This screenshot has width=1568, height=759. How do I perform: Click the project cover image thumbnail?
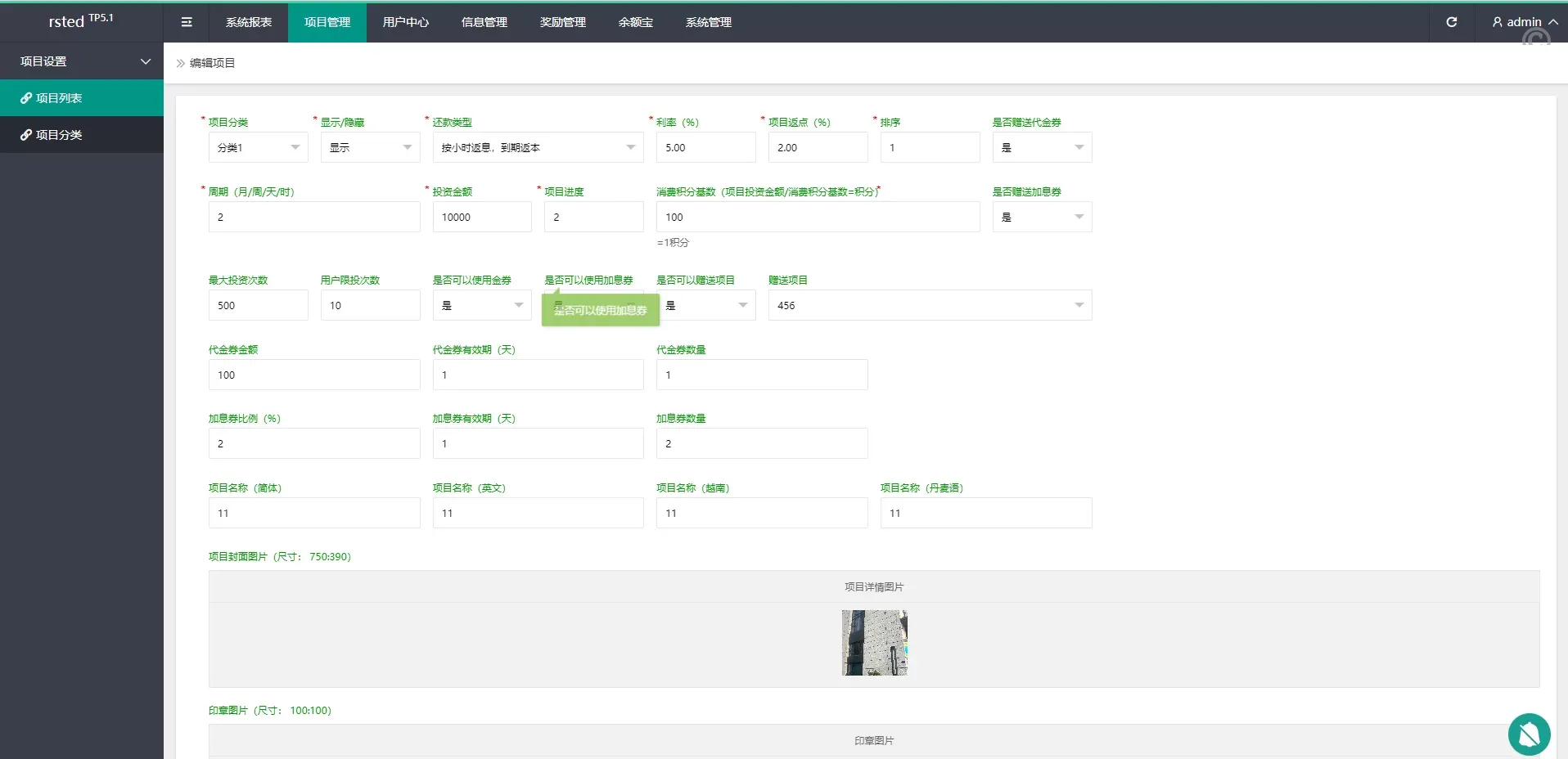874,642
